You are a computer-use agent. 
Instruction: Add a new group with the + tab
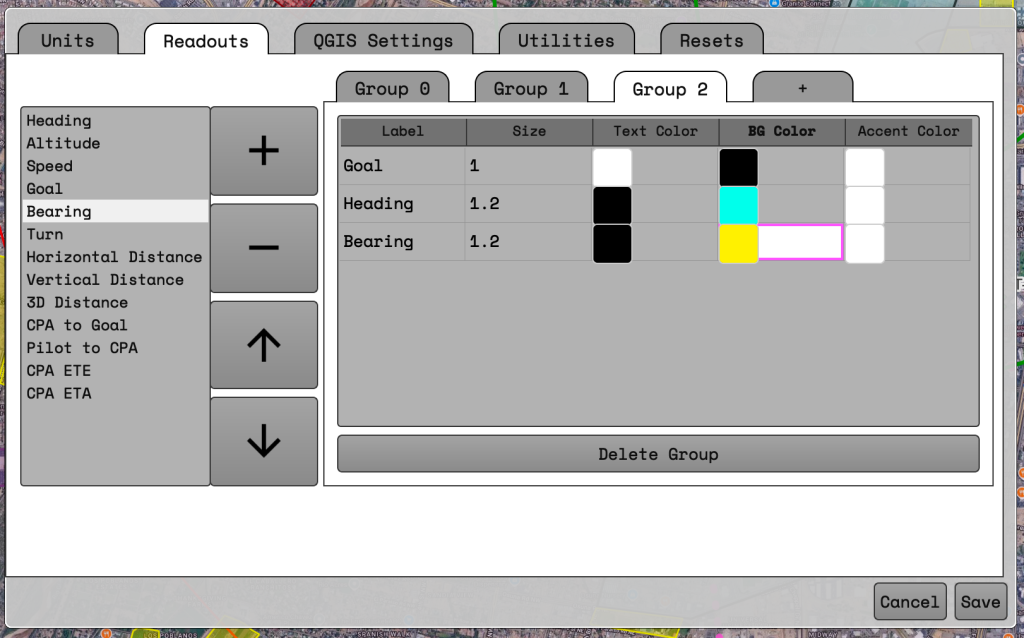pyautogui.click(x=802, y=89)
